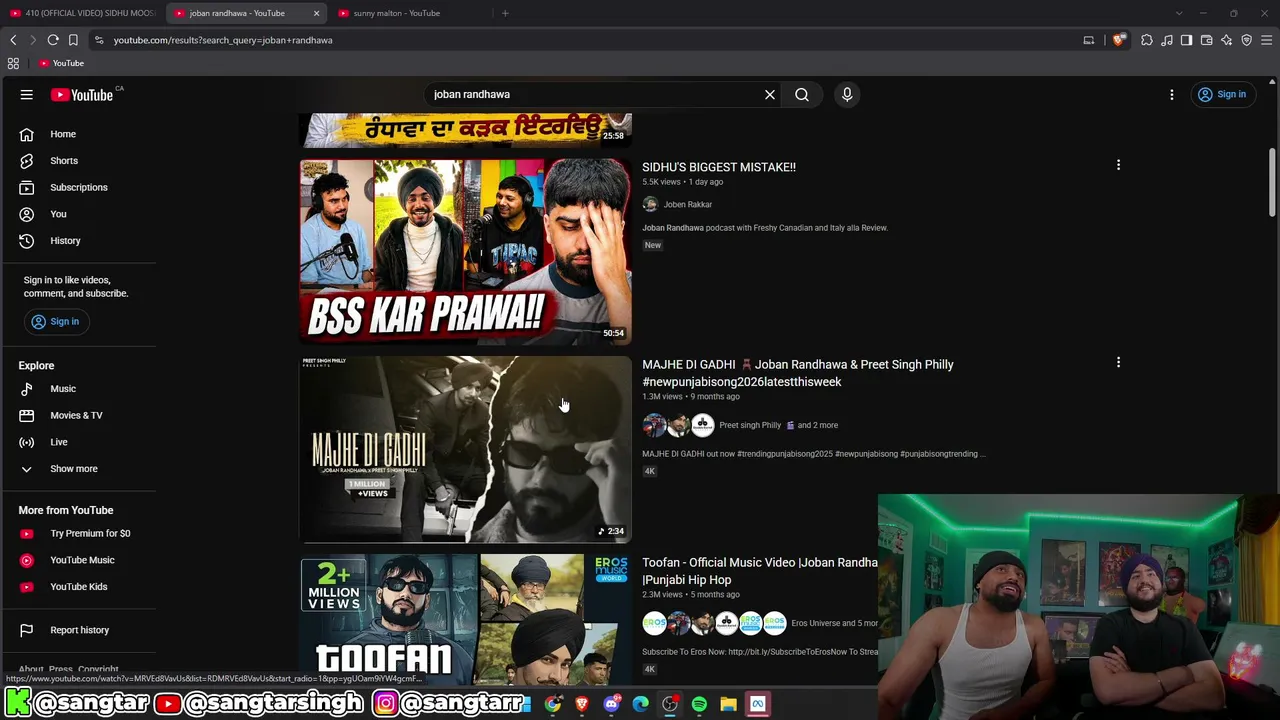
Task: Open the tab search dropdown chevron
Action: tap(1178, 13)
